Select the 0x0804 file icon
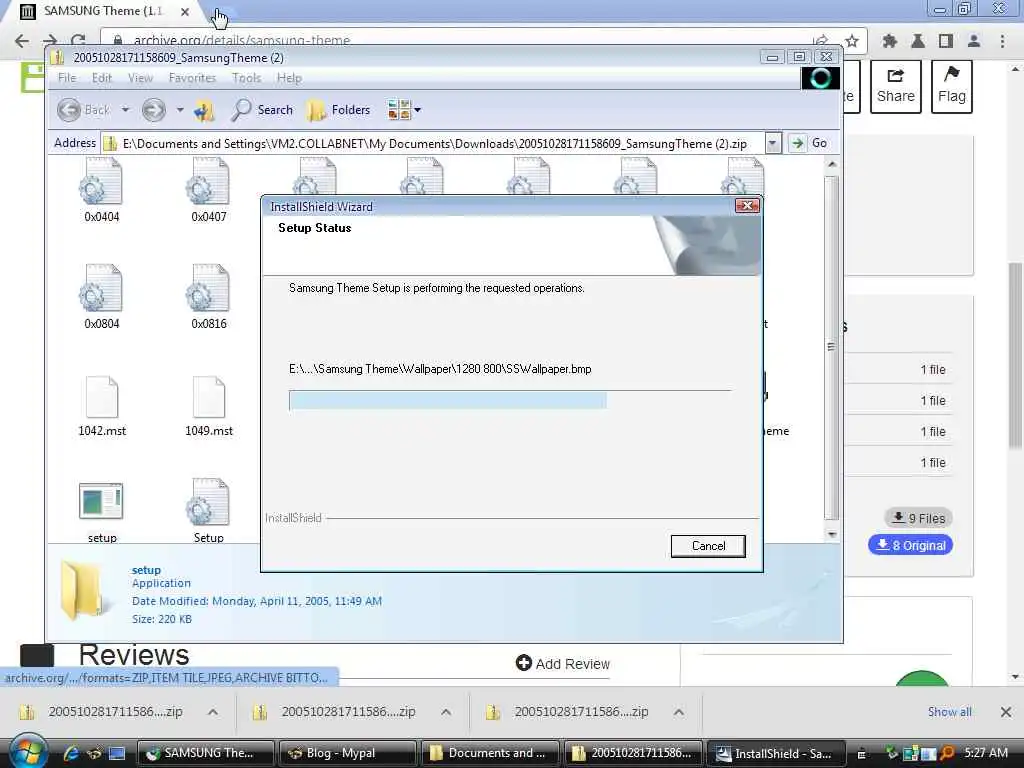This screenshot has width=1024, height=768. [102, 297]
